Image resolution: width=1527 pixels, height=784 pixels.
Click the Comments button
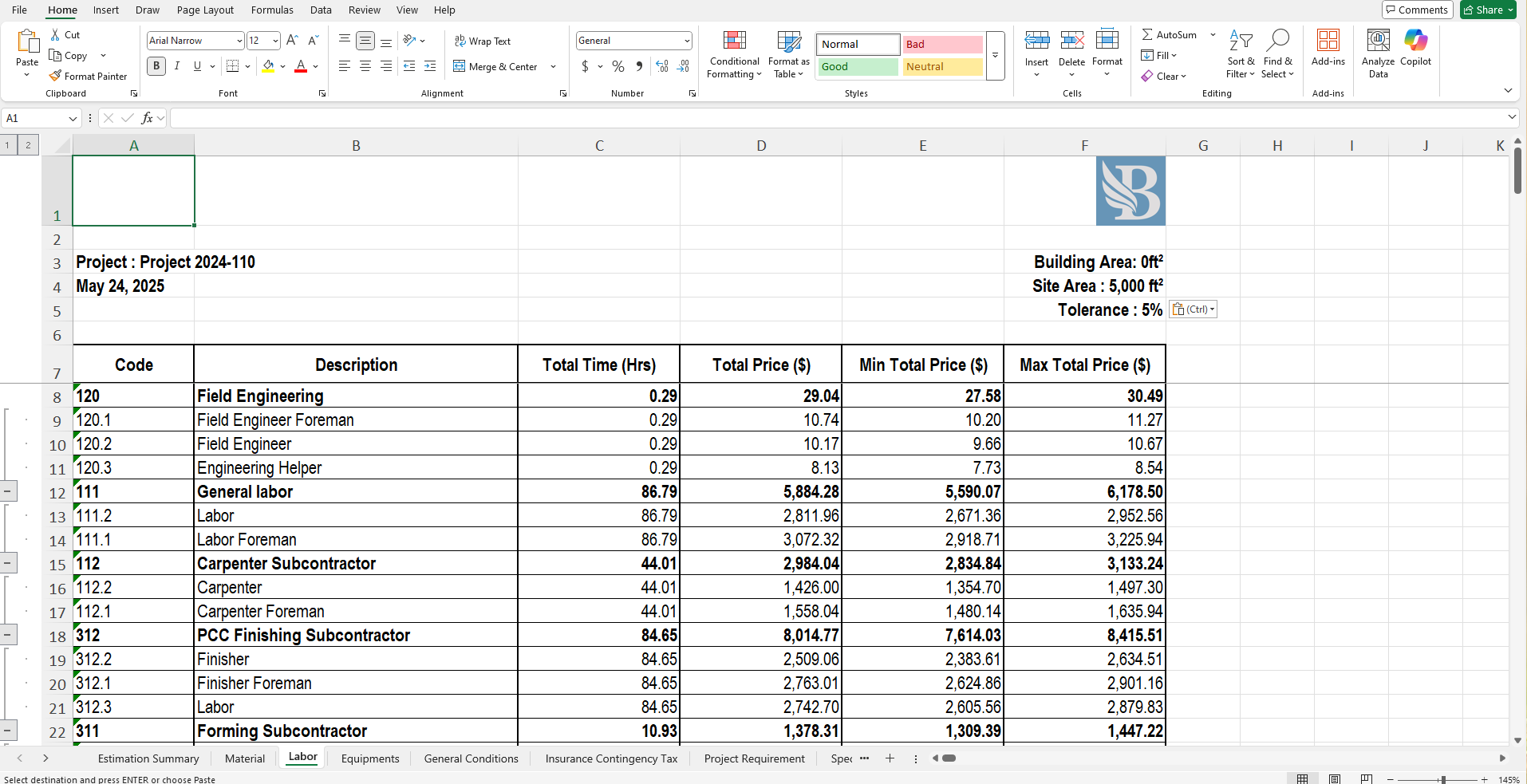click(1417, 10)
